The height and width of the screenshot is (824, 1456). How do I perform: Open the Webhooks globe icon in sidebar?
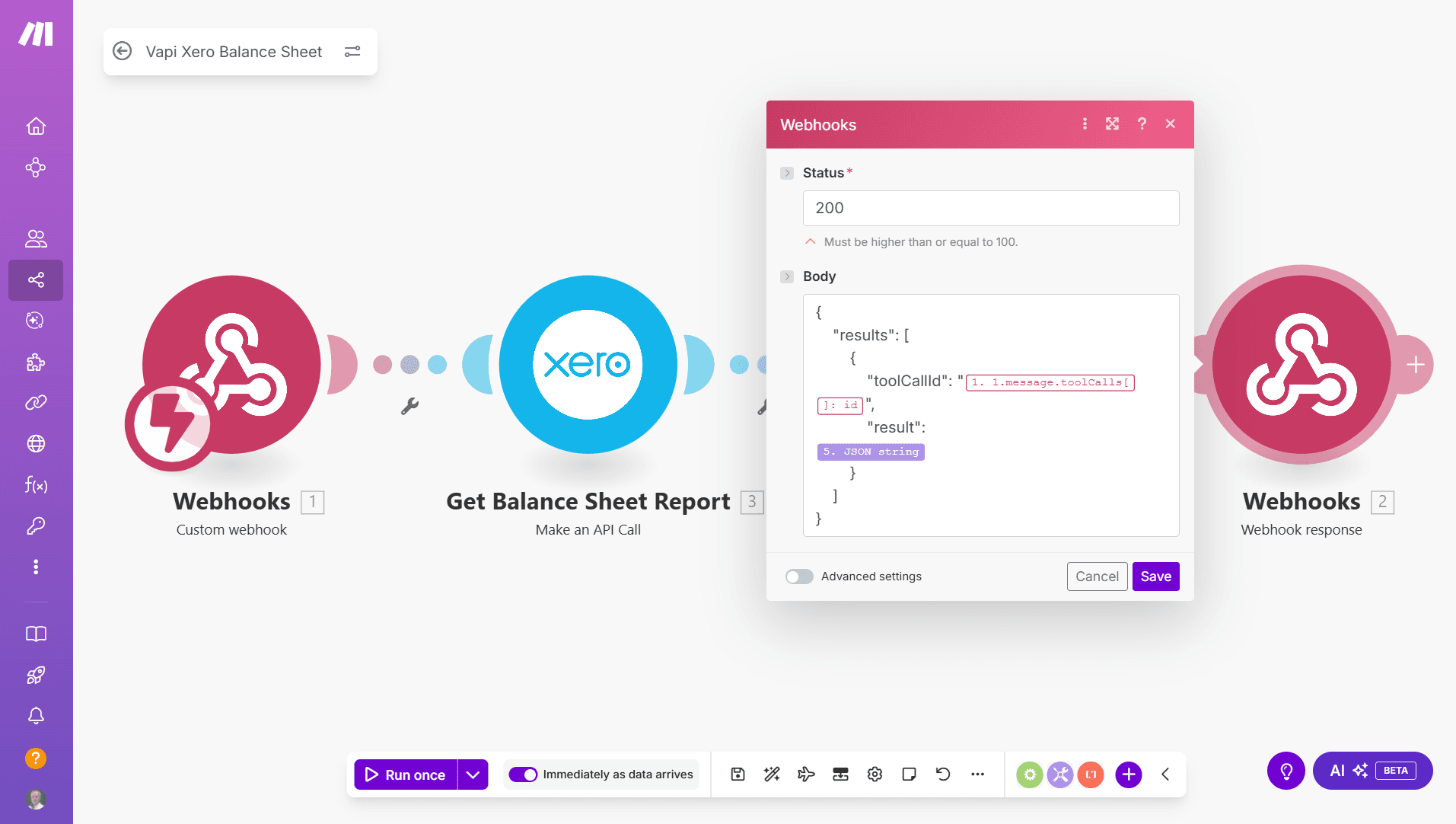pyautogui.click(x=36, y=444)
